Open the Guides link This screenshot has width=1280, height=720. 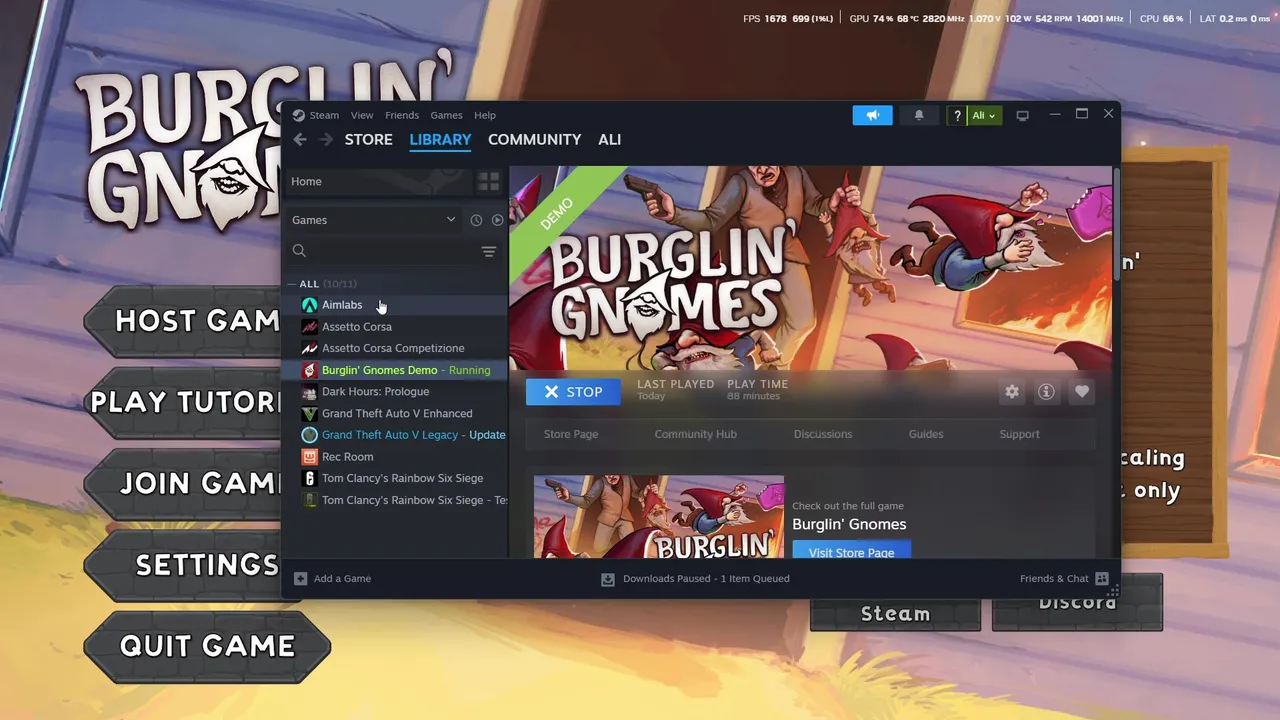tap(925, 434)
